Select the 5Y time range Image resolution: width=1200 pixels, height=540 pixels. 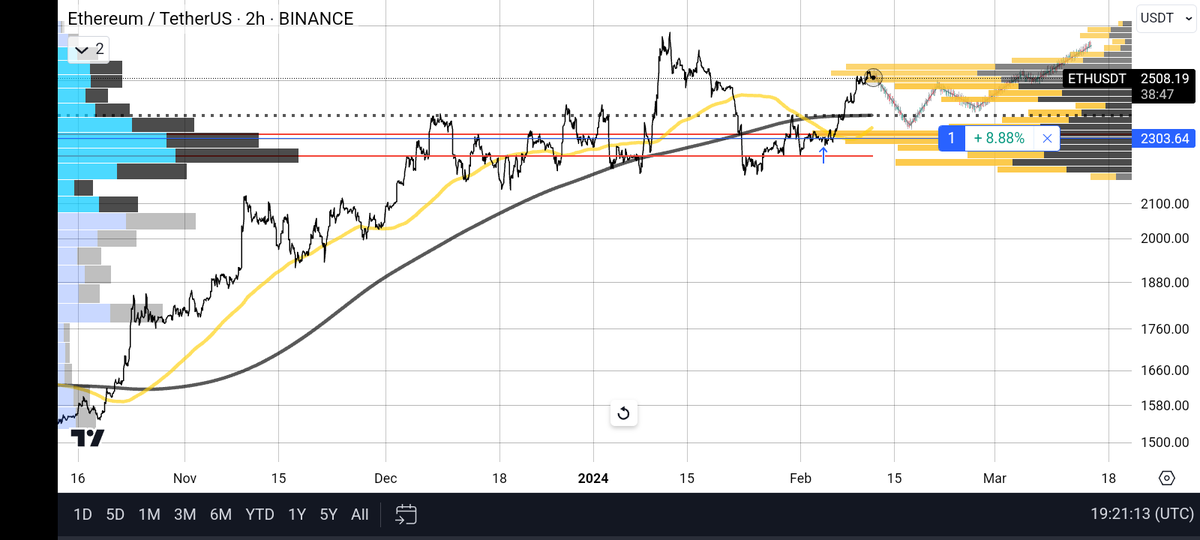328,515
